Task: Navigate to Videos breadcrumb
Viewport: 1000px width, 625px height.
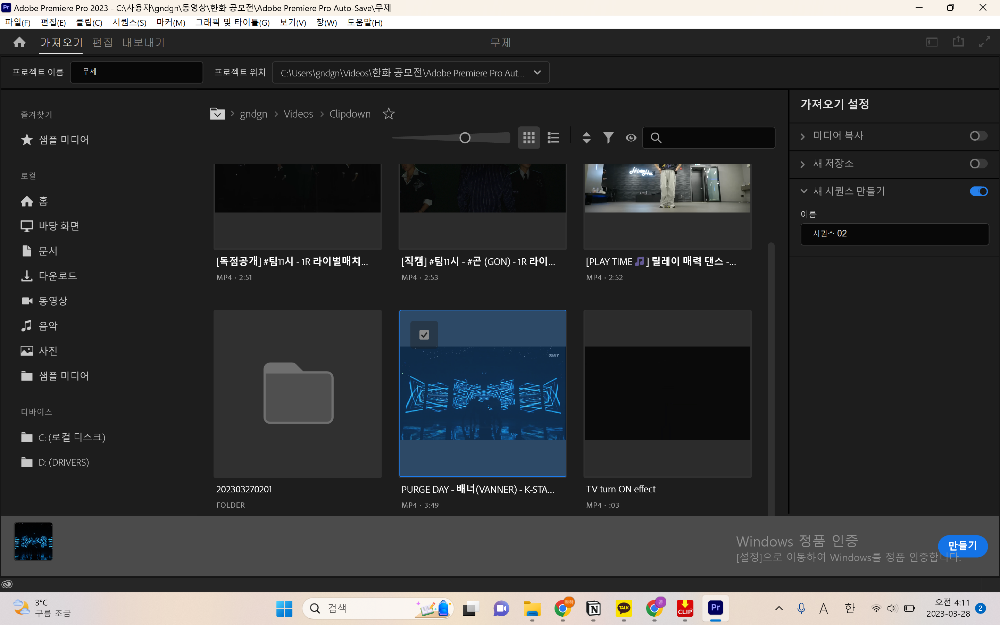Action: pyautogui.click(x=298, y=114)
